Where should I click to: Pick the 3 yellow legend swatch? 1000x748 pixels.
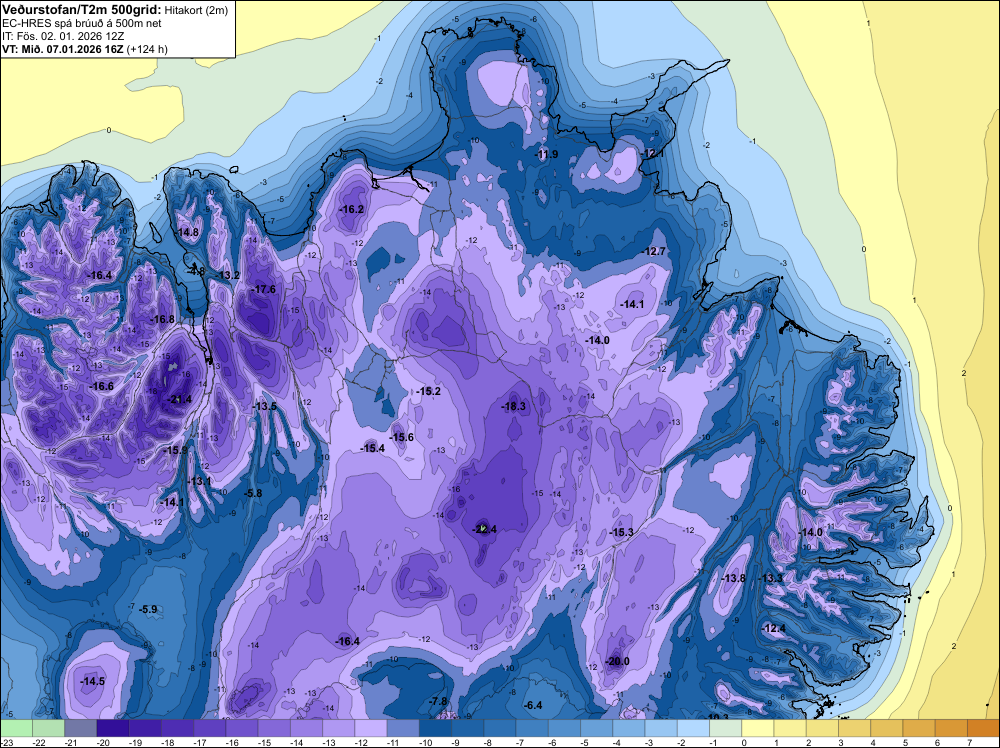855,728
